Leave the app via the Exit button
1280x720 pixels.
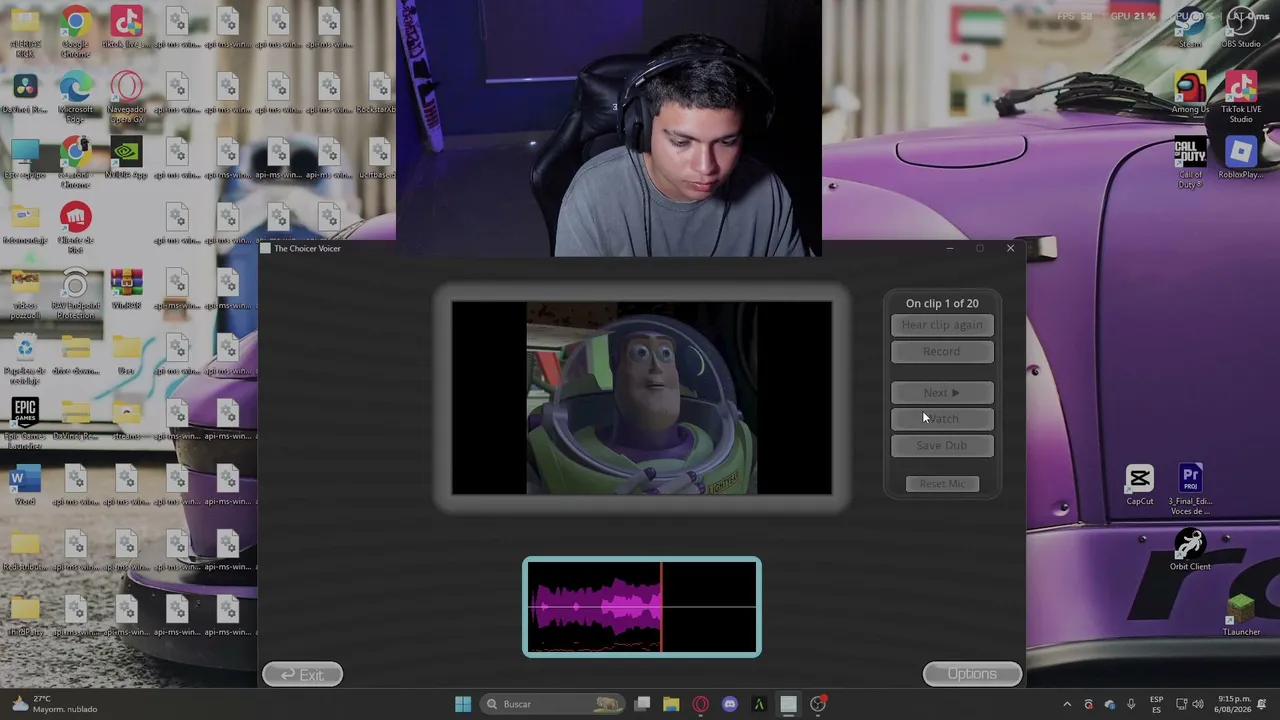tap(302, 675)
